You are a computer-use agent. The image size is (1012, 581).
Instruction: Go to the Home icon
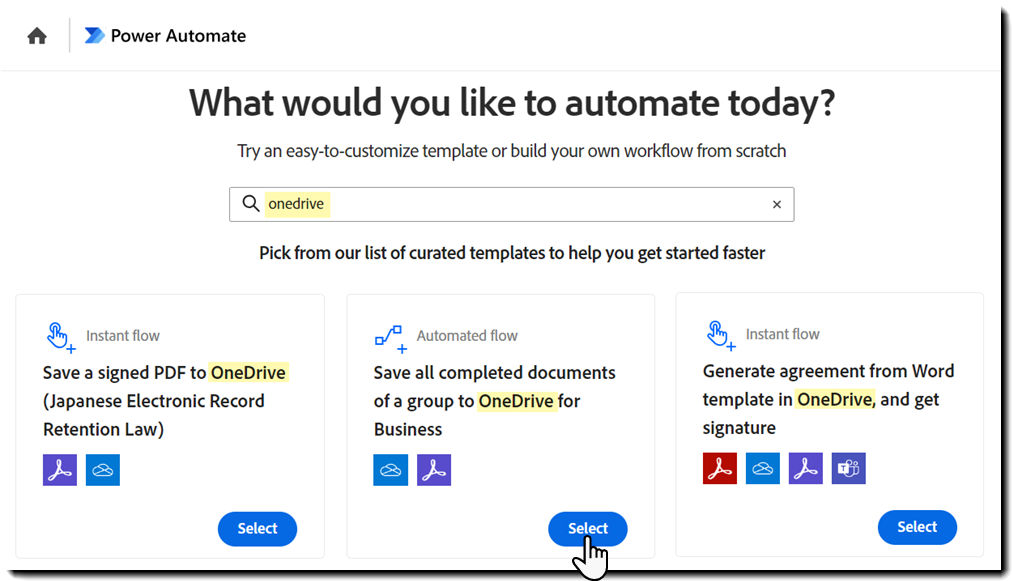point(37,36)
